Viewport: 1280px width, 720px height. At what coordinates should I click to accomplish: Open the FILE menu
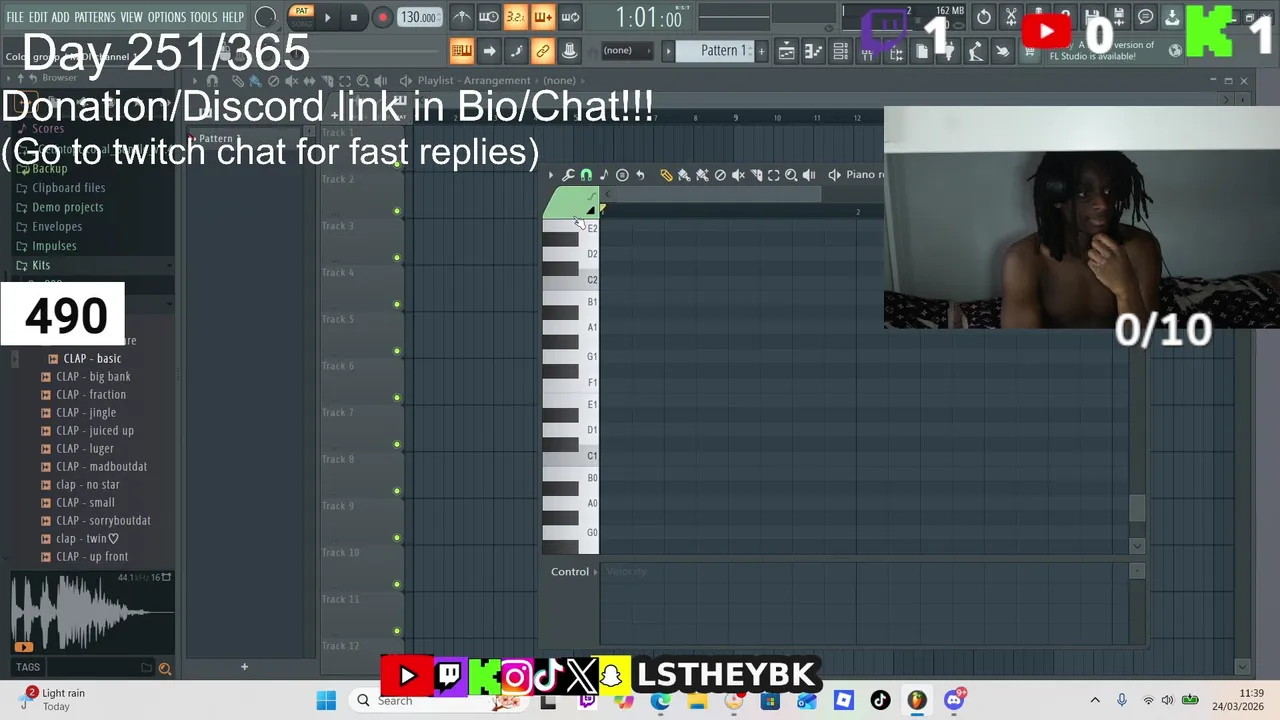pos(15,17)
